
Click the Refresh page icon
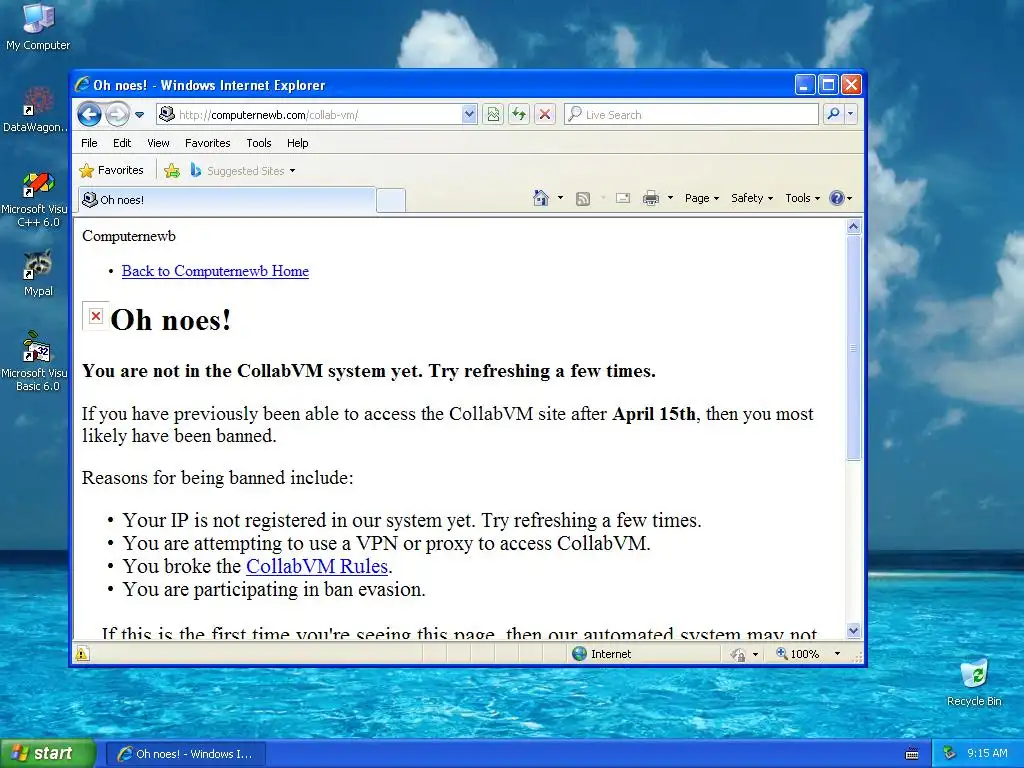click(x=519, y=114)
